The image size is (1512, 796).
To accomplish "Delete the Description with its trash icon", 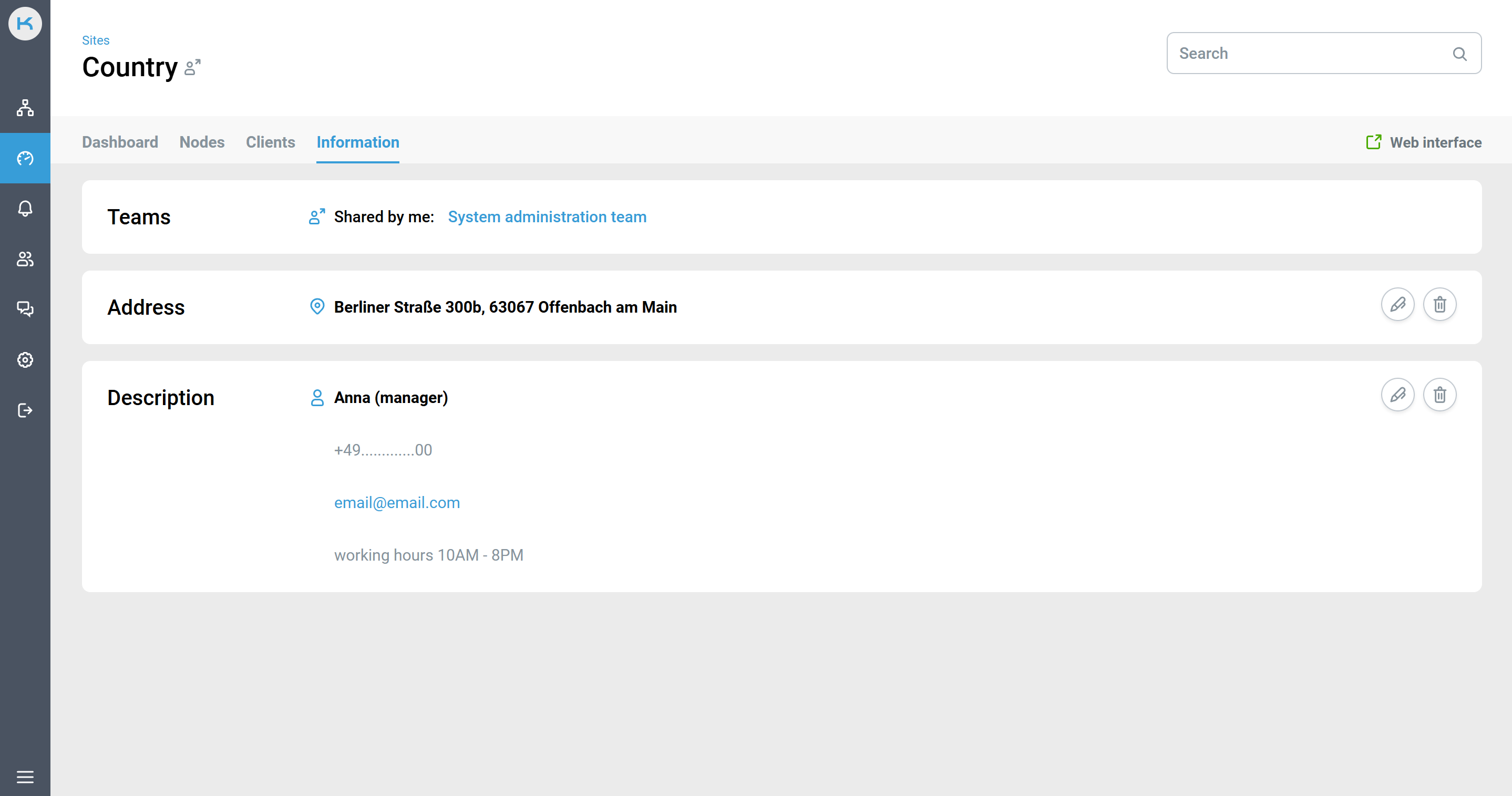I will (1439, 395).
